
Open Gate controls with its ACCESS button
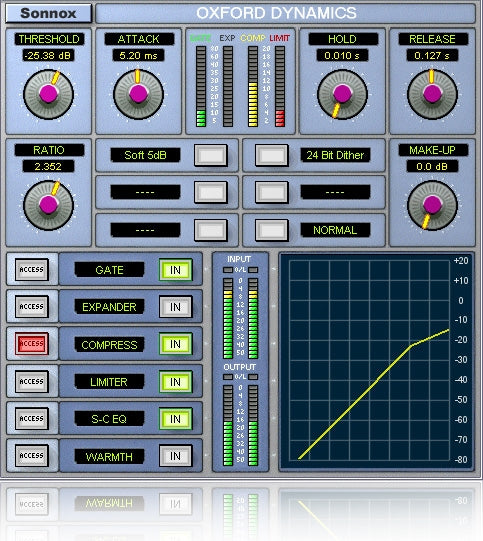[31, 269]
